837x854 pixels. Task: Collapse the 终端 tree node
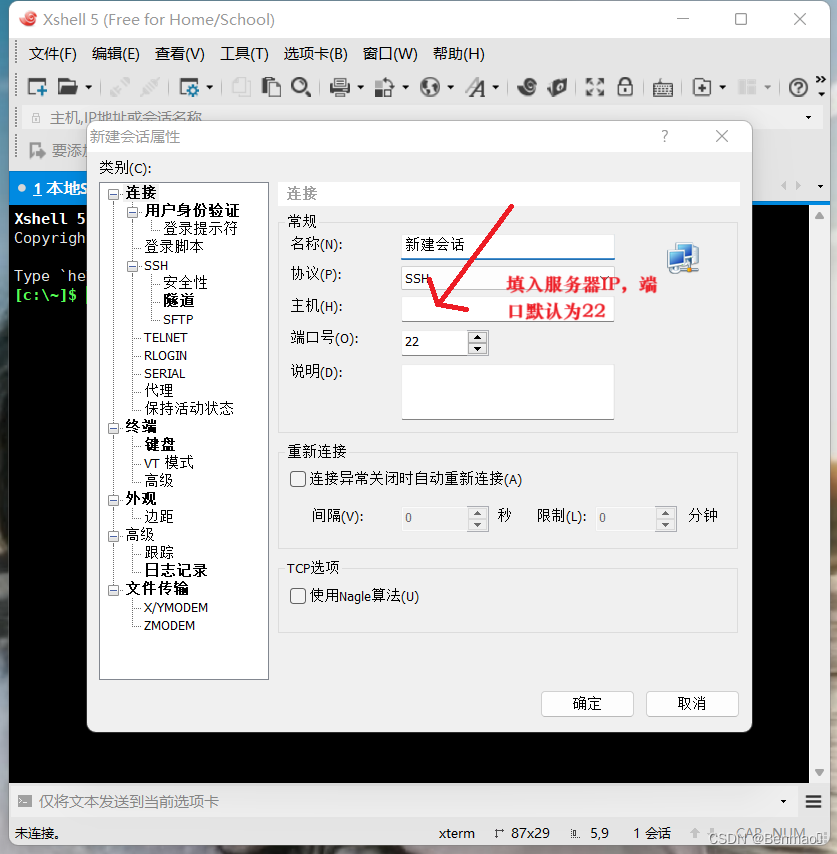coord(113,428)
